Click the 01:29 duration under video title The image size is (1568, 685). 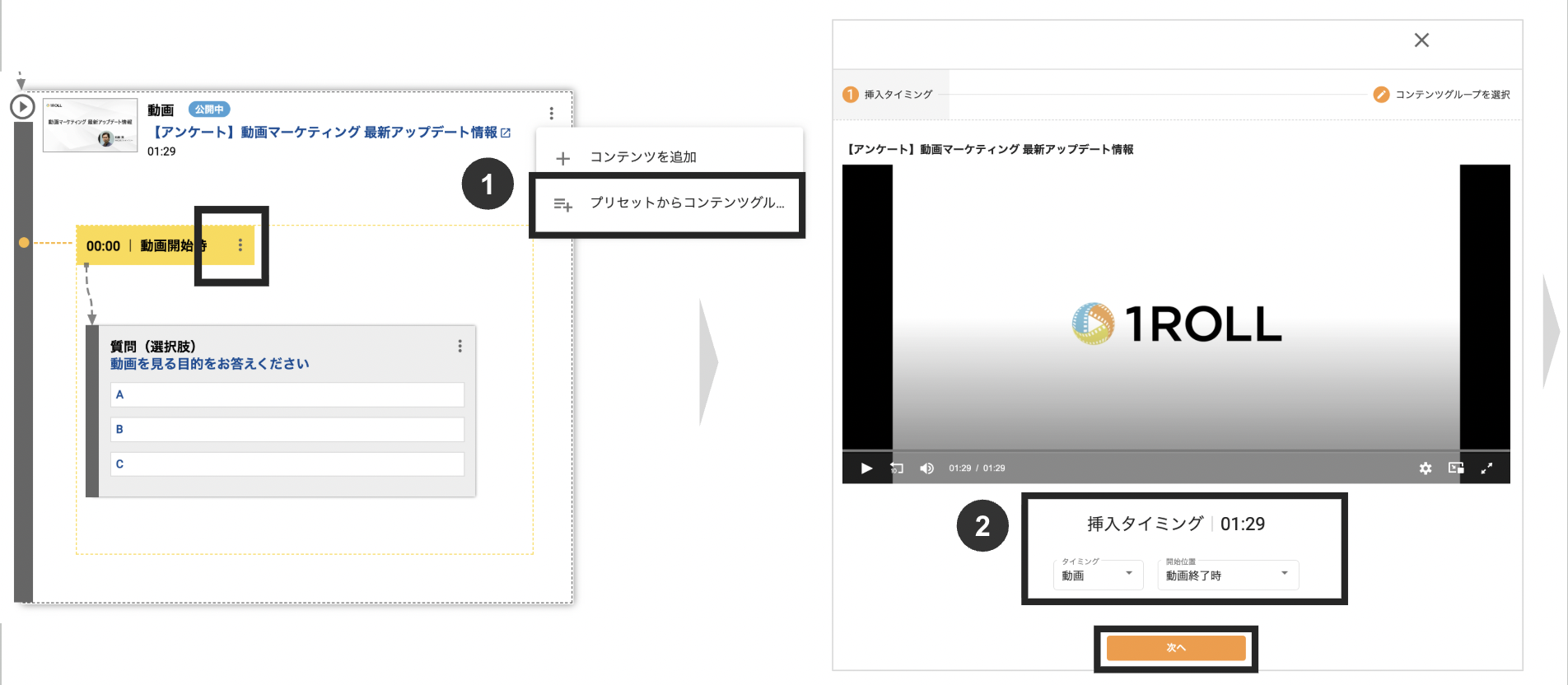pyautogui.click(x=161, y=151)
